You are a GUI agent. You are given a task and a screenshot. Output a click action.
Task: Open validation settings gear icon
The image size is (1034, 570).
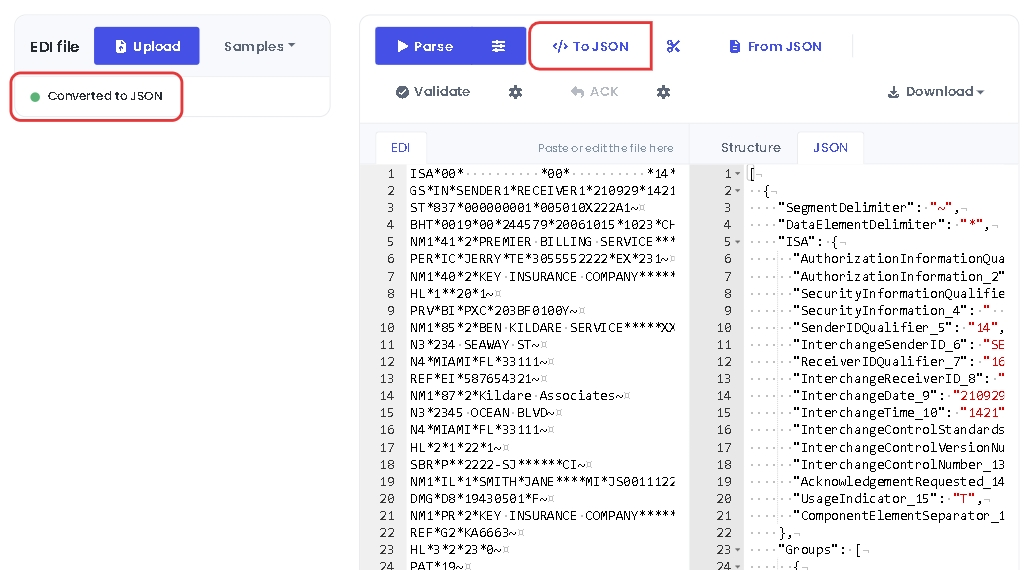(516, 92)
